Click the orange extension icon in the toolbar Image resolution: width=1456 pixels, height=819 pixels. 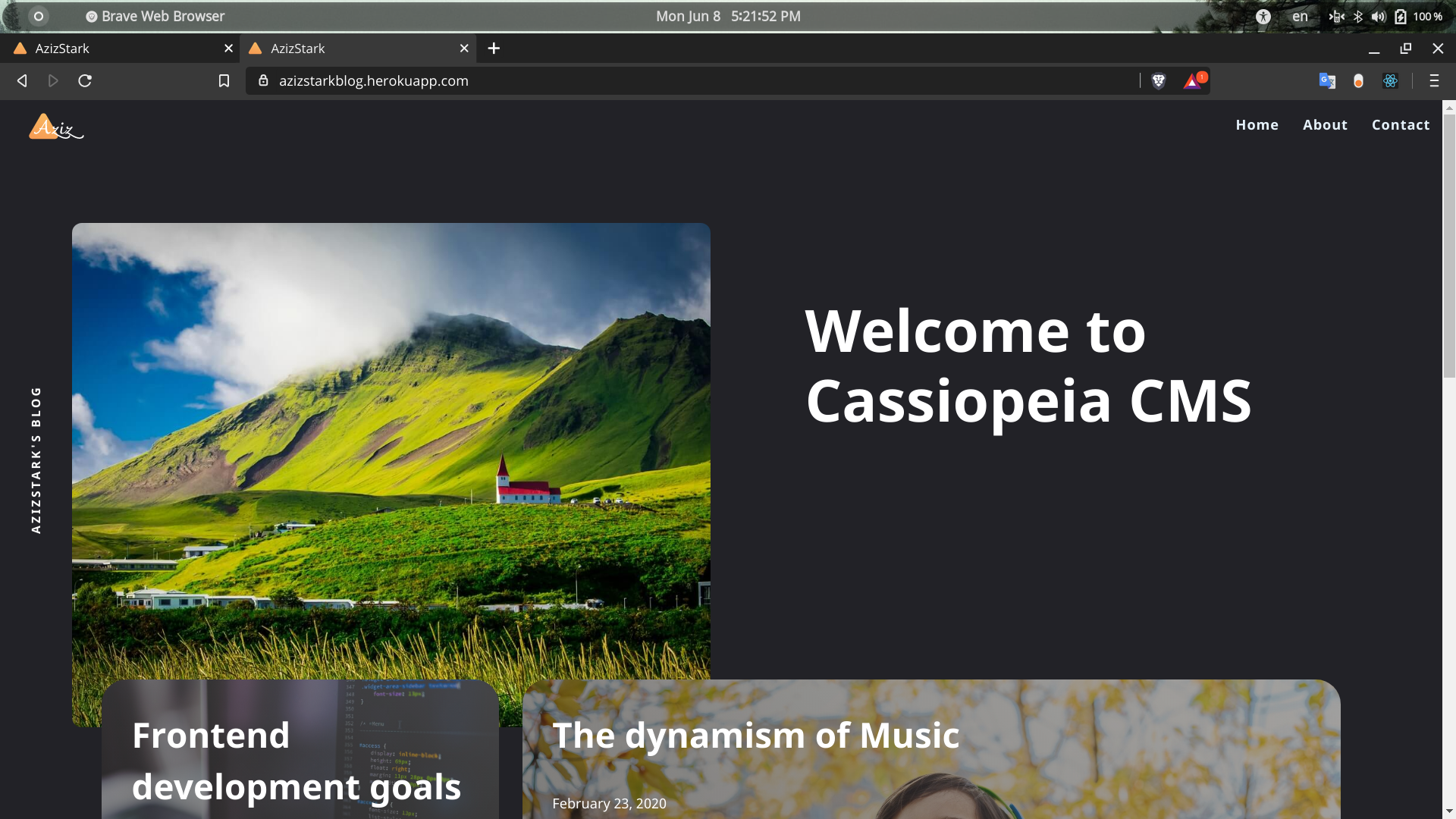[x=1358, y=80]
